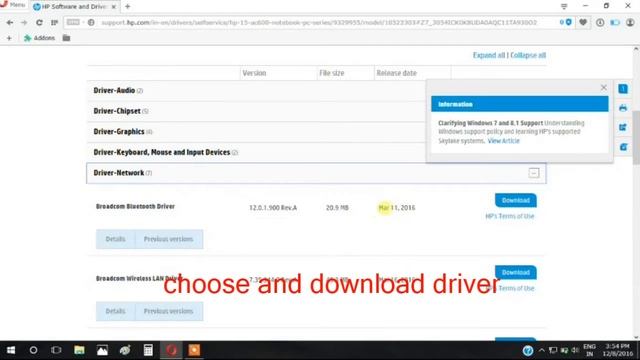Screen dimensions: 640x360
Task: Open the orange app icon in taskbar
Action: tap(194, 350)
